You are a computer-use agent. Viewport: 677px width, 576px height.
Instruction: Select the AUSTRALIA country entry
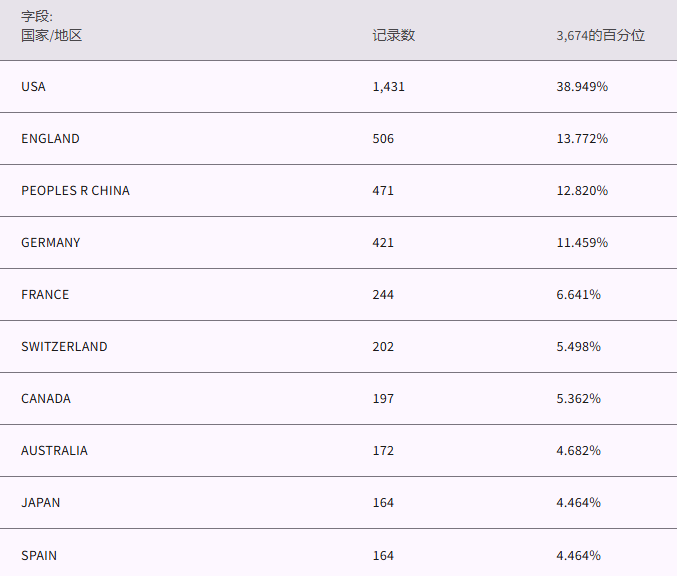point(54,451)
